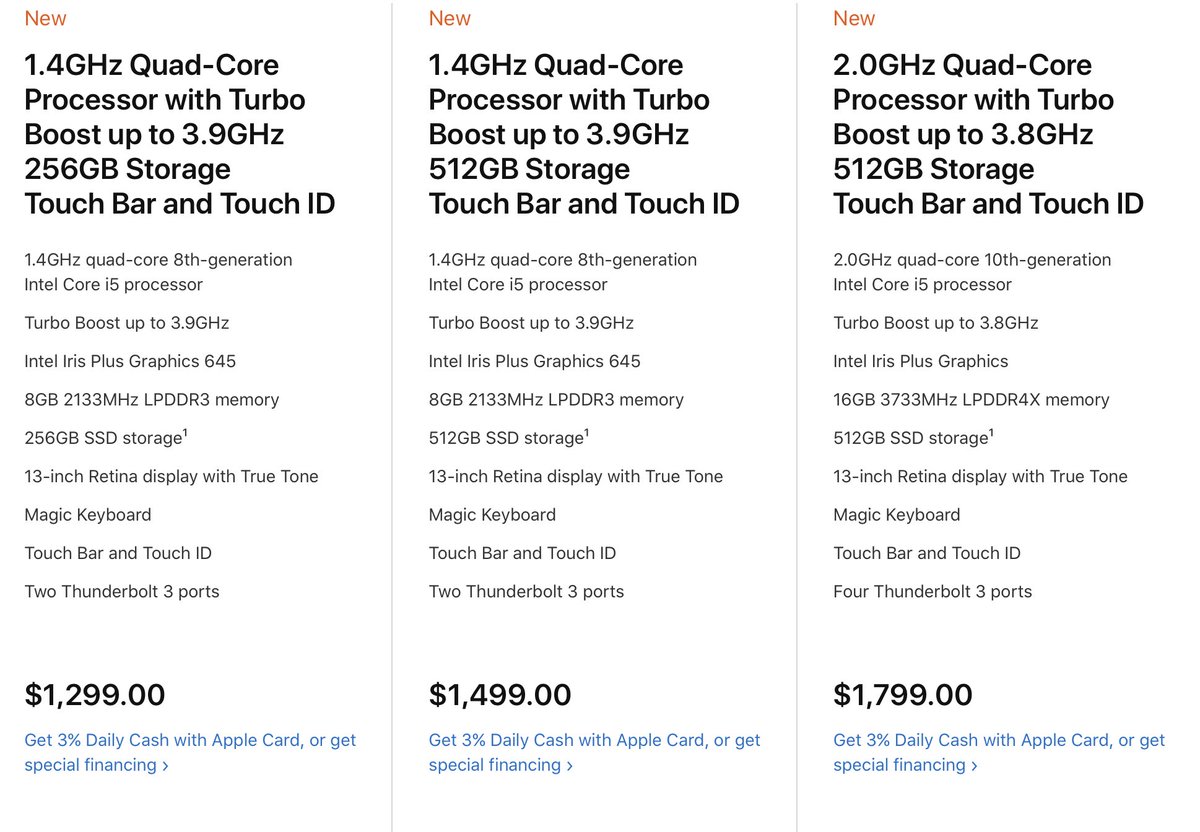This screenshot has width=1200, height=832.
Task: Click the 256GB SSD storage spec text
Action: click(x=101, y=438)
